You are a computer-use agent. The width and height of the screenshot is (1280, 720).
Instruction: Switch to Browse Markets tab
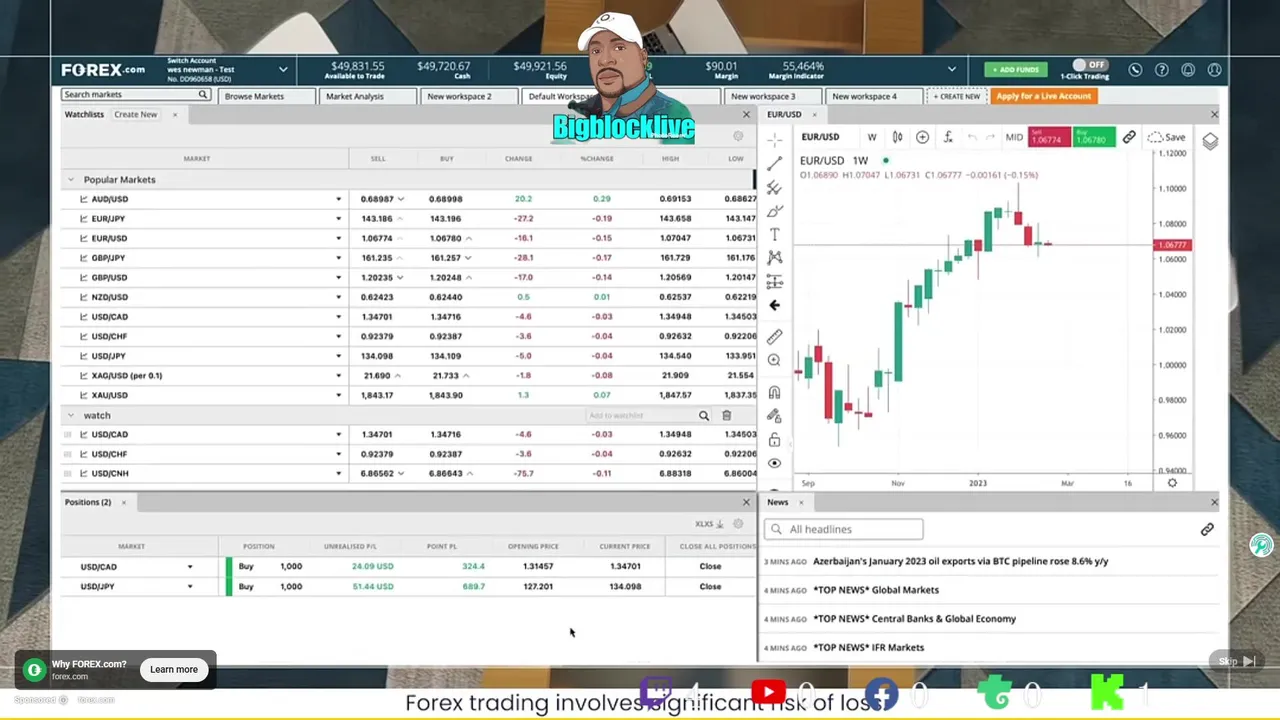click(266, 96)
